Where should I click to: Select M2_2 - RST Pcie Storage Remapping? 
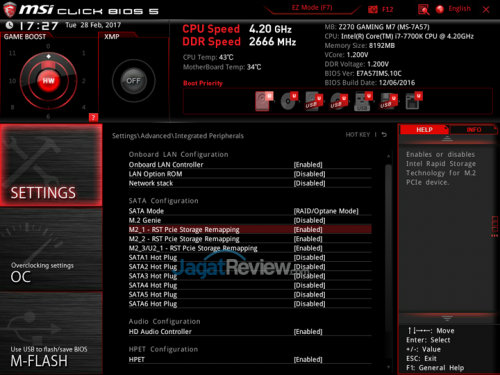[x=250, y=239]
